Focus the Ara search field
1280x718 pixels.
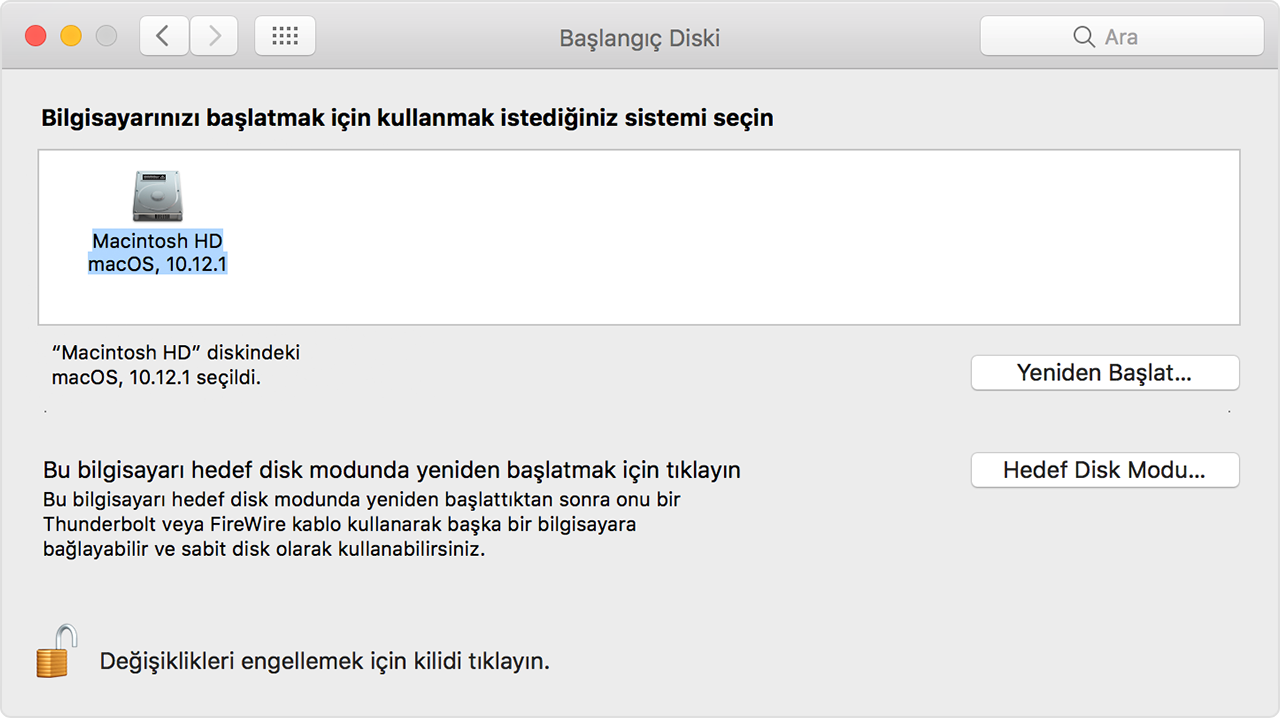click(1122, 36)
